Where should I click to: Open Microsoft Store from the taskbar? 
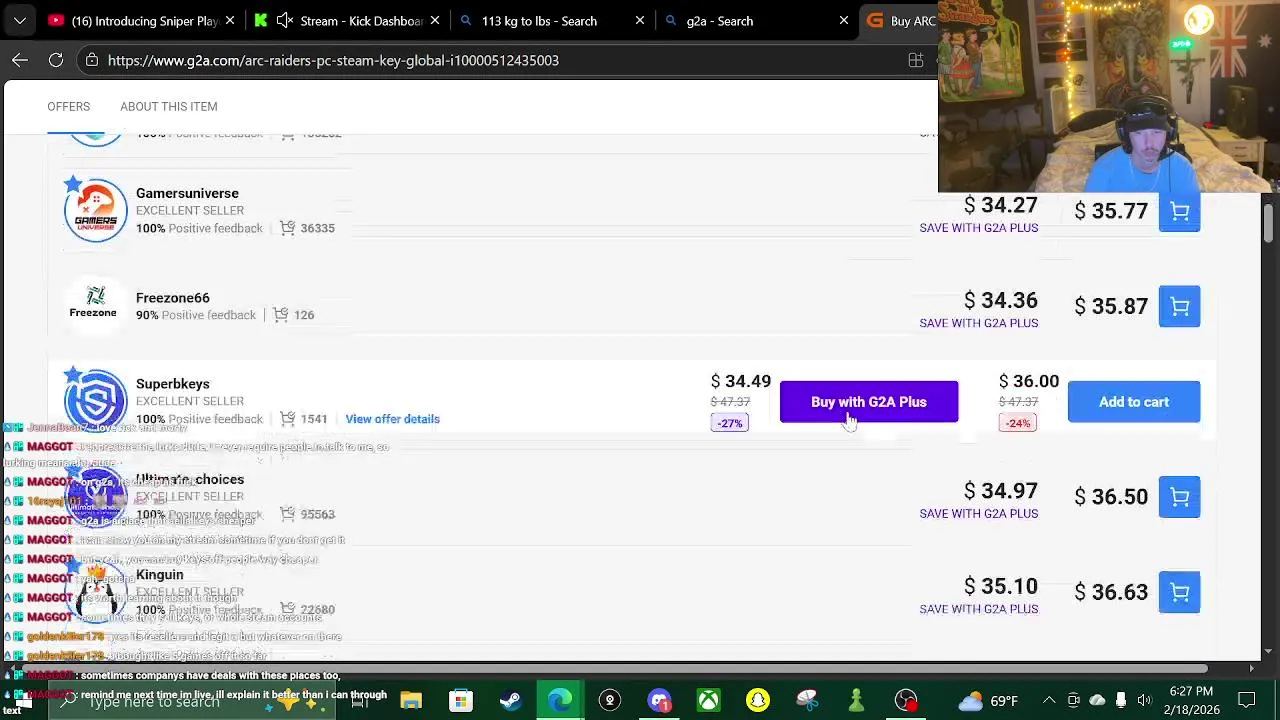[x=460, y=700]
